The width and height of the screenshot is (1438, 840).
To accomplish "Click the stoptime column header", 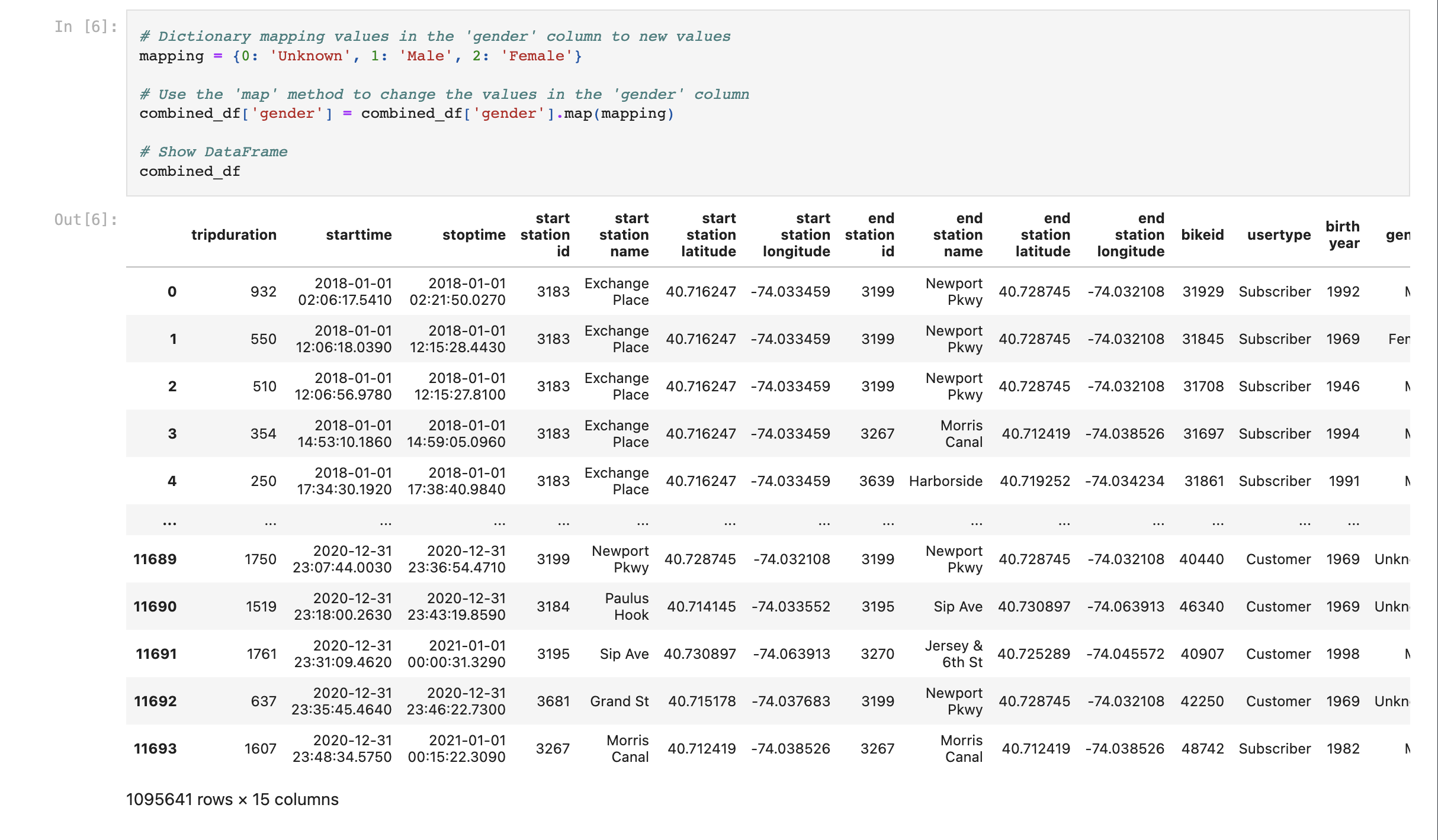I will pos(474,234).
